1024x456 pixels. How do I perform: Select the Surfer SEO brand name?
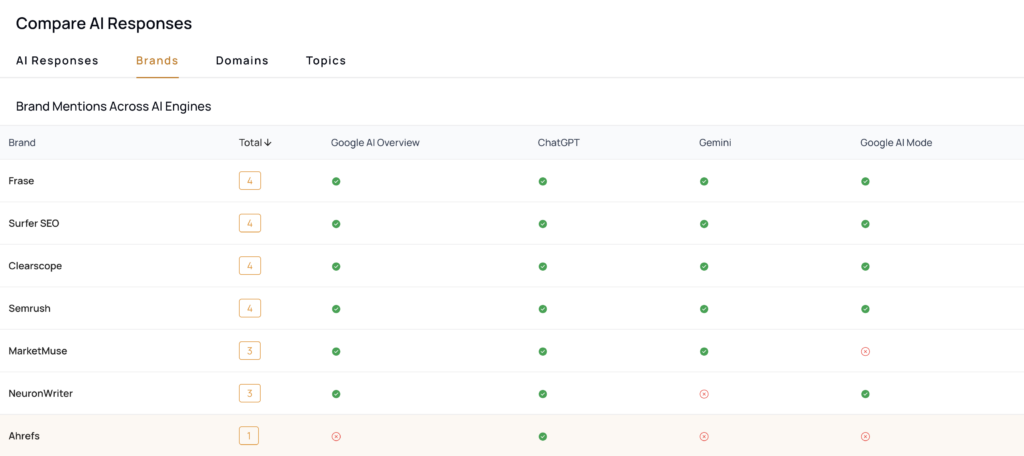coord(34,223)
